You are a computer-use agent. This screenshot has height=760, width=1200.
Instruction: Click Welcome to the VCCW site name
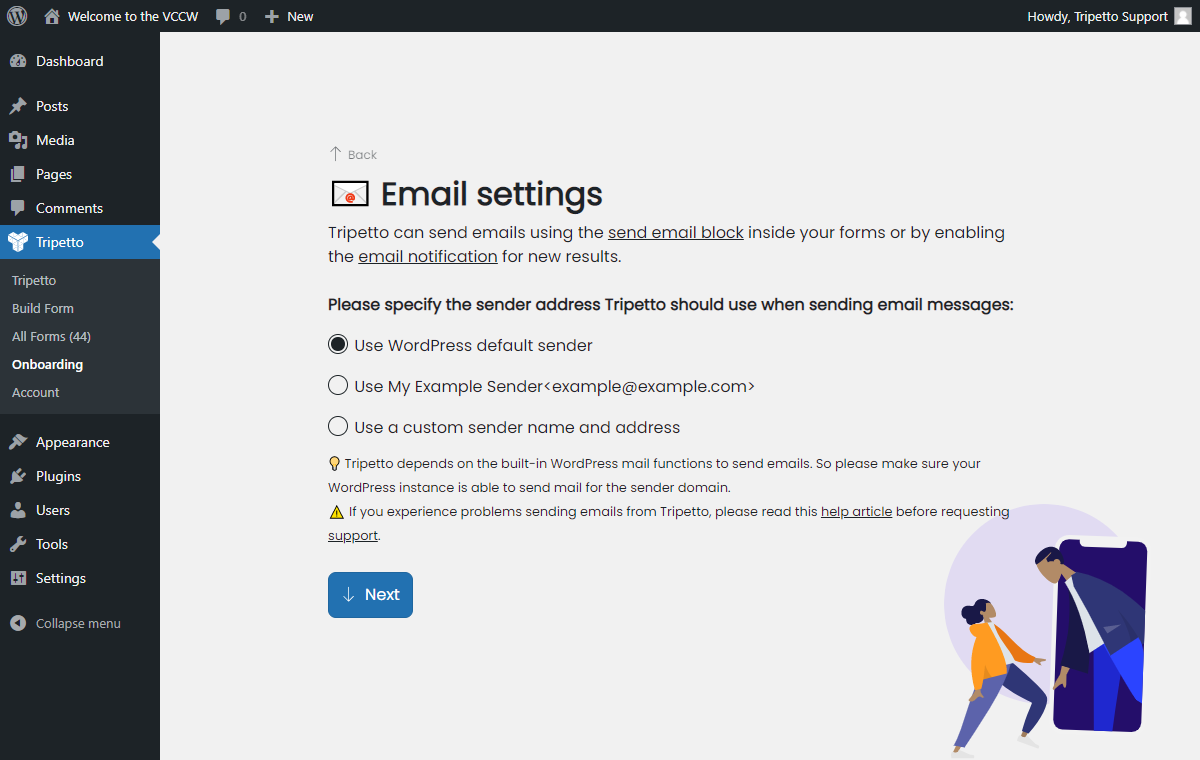pyautogui.click(x=133, y=16)
